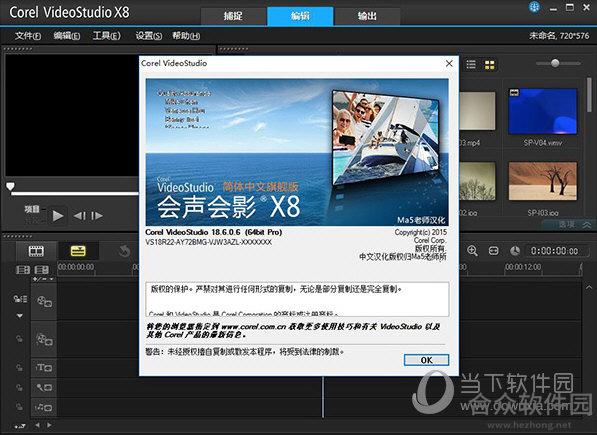Open the 帮助(H) menu
The image size is (597, 435).
click(186, 36)
